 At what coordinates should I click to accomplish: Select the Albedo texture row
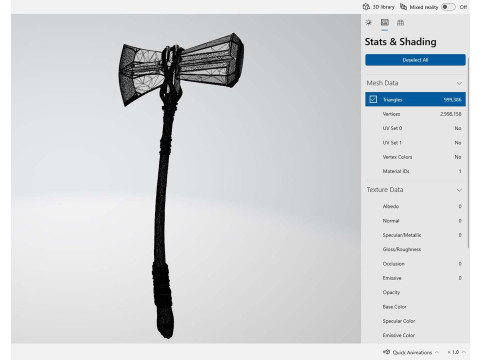point(415,206)
